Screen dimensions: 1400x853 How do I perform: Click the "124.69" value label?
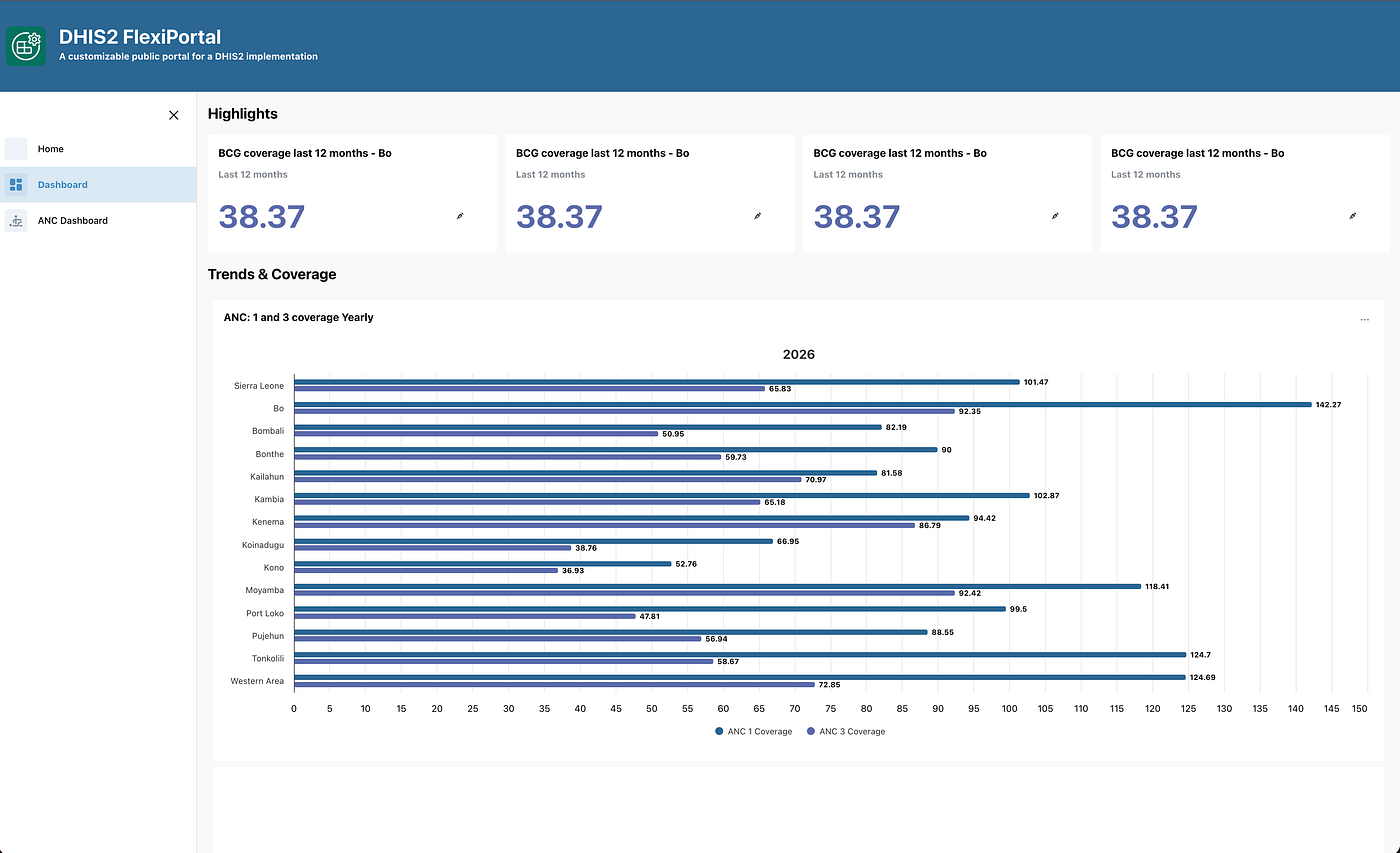(1202, 678)
